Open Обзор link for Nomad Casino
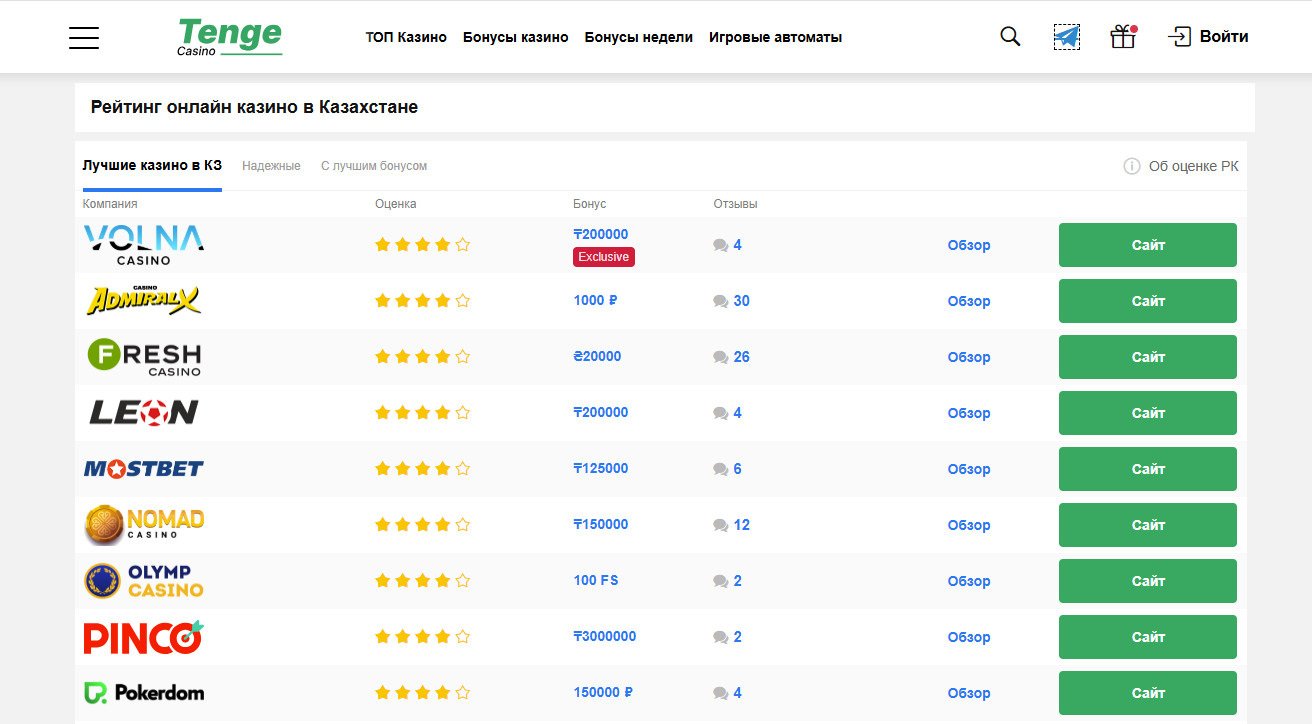The height and width of the screenshot is (724, 1312). pyautogui.click(x=969, y=525)
